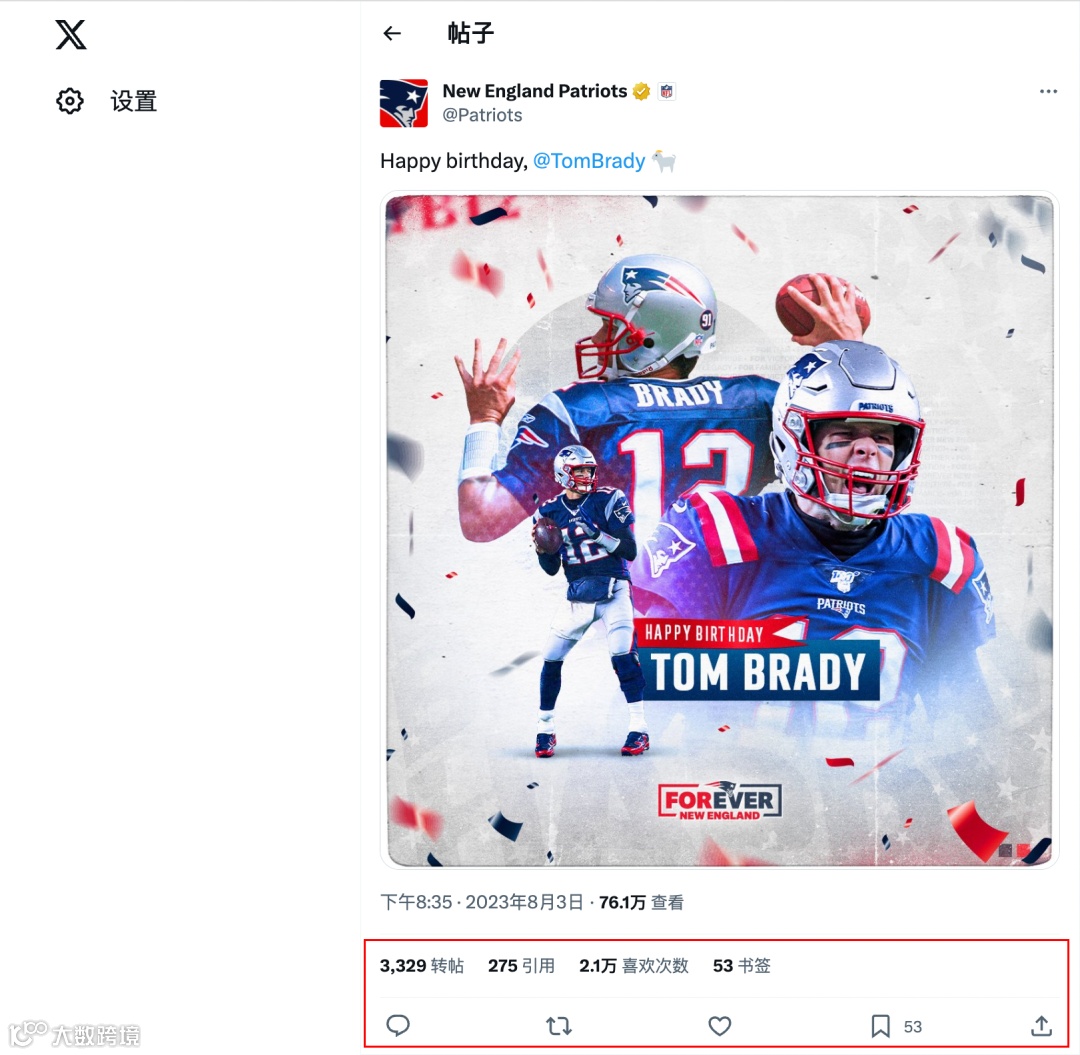The width and height of the screenshot is (1080, 1055).
Task: Like the post with the heart icon
Action: 720,1026
